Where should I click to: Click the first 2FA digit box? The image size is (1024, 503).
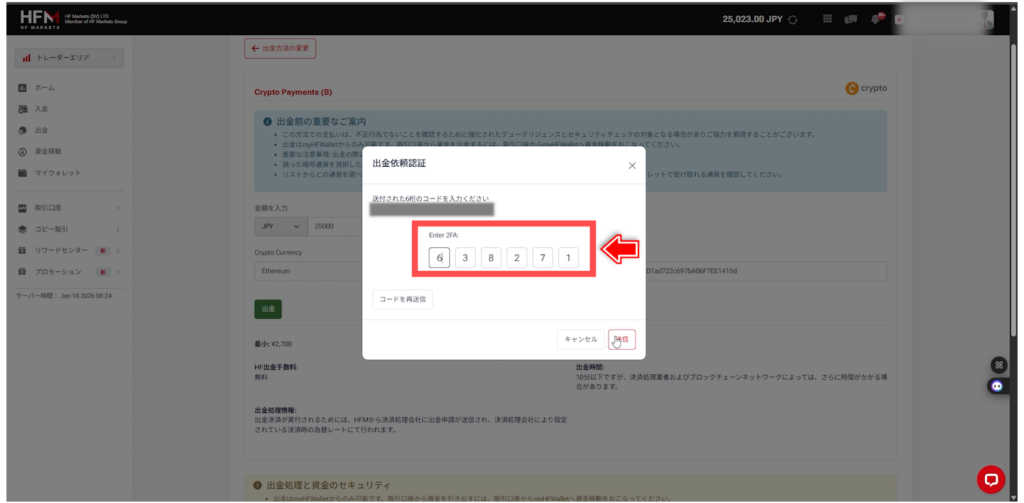tap(439, 258)
